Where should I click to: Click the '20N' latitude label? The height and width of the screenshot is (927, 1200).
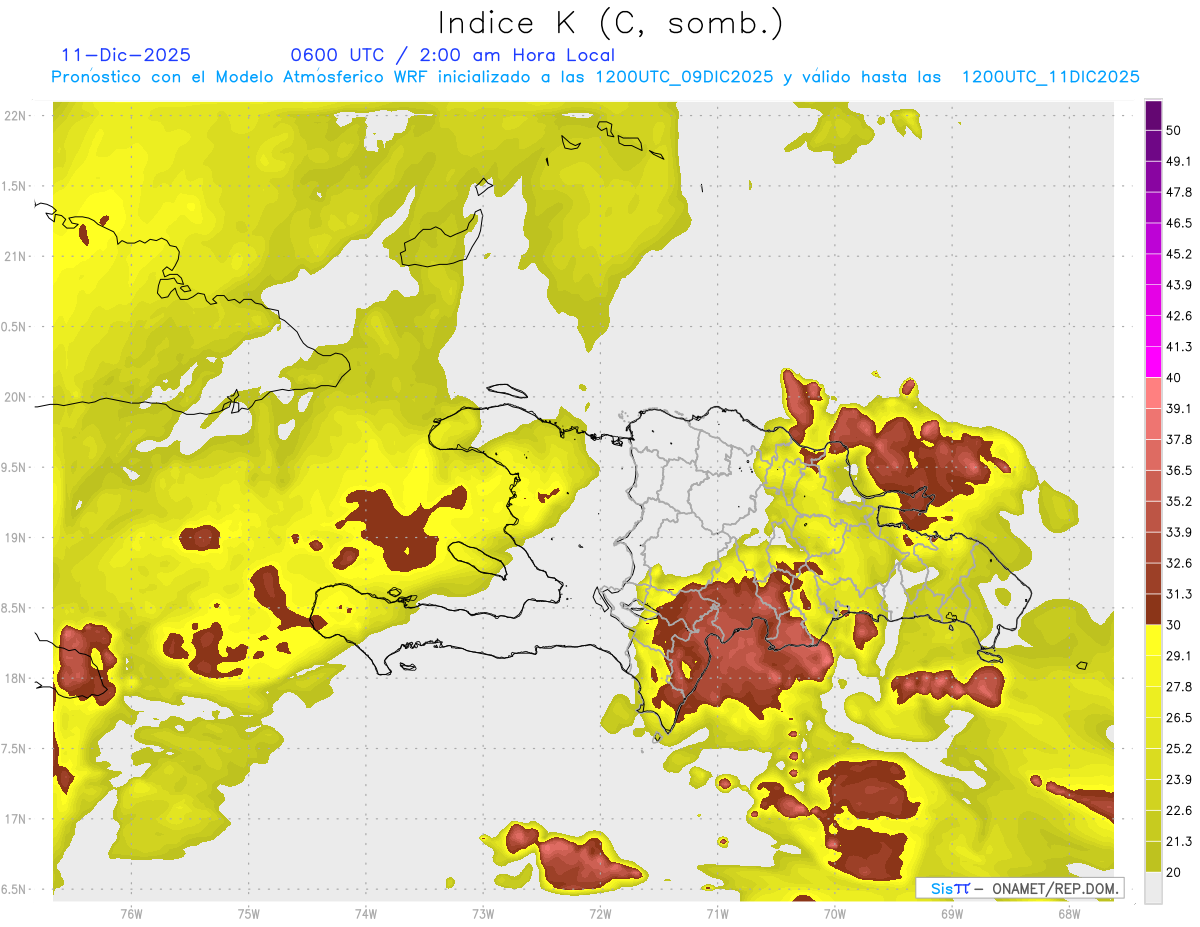point(17,397)
